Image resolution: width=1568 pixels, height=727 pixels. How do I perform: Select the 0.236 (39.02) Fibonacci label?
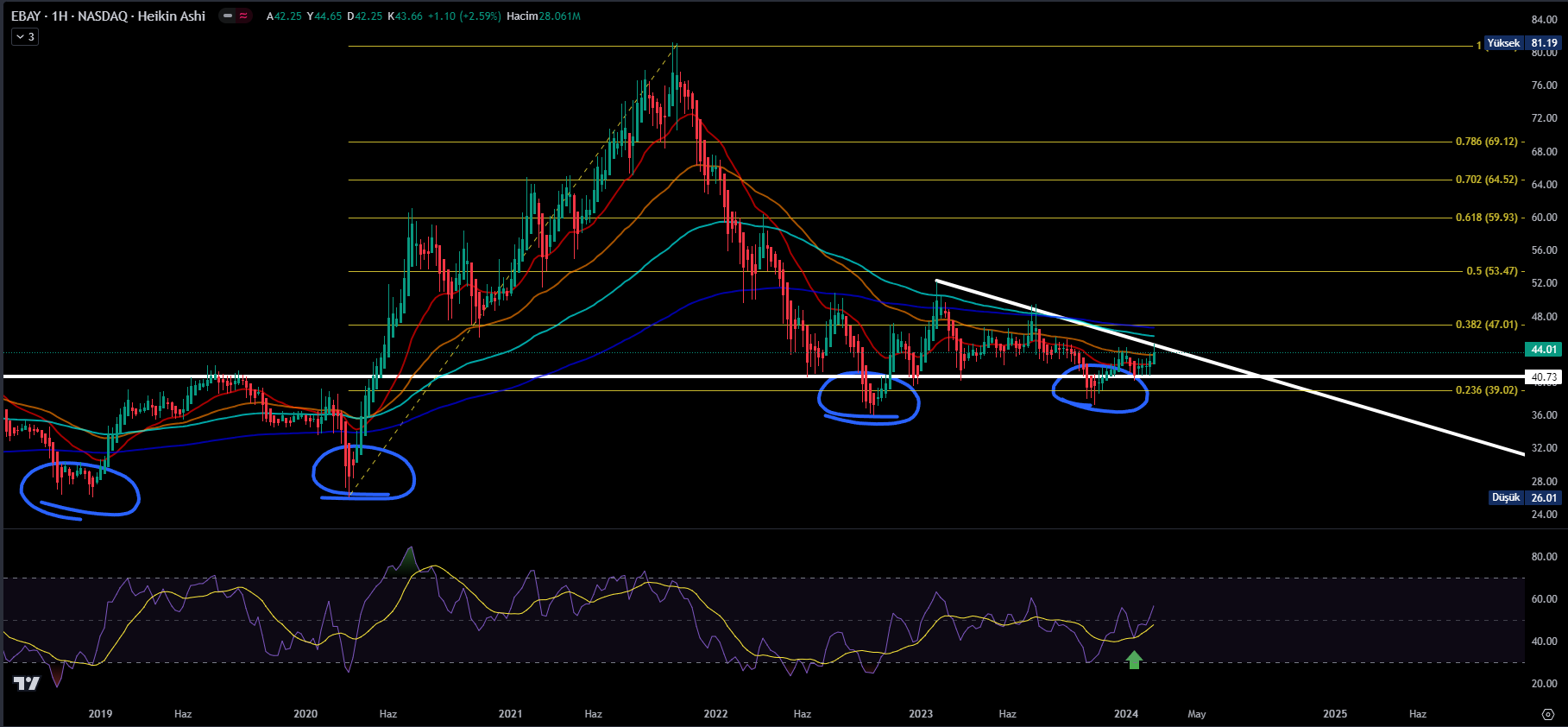pyautogui.click(x=1486, y=390)
